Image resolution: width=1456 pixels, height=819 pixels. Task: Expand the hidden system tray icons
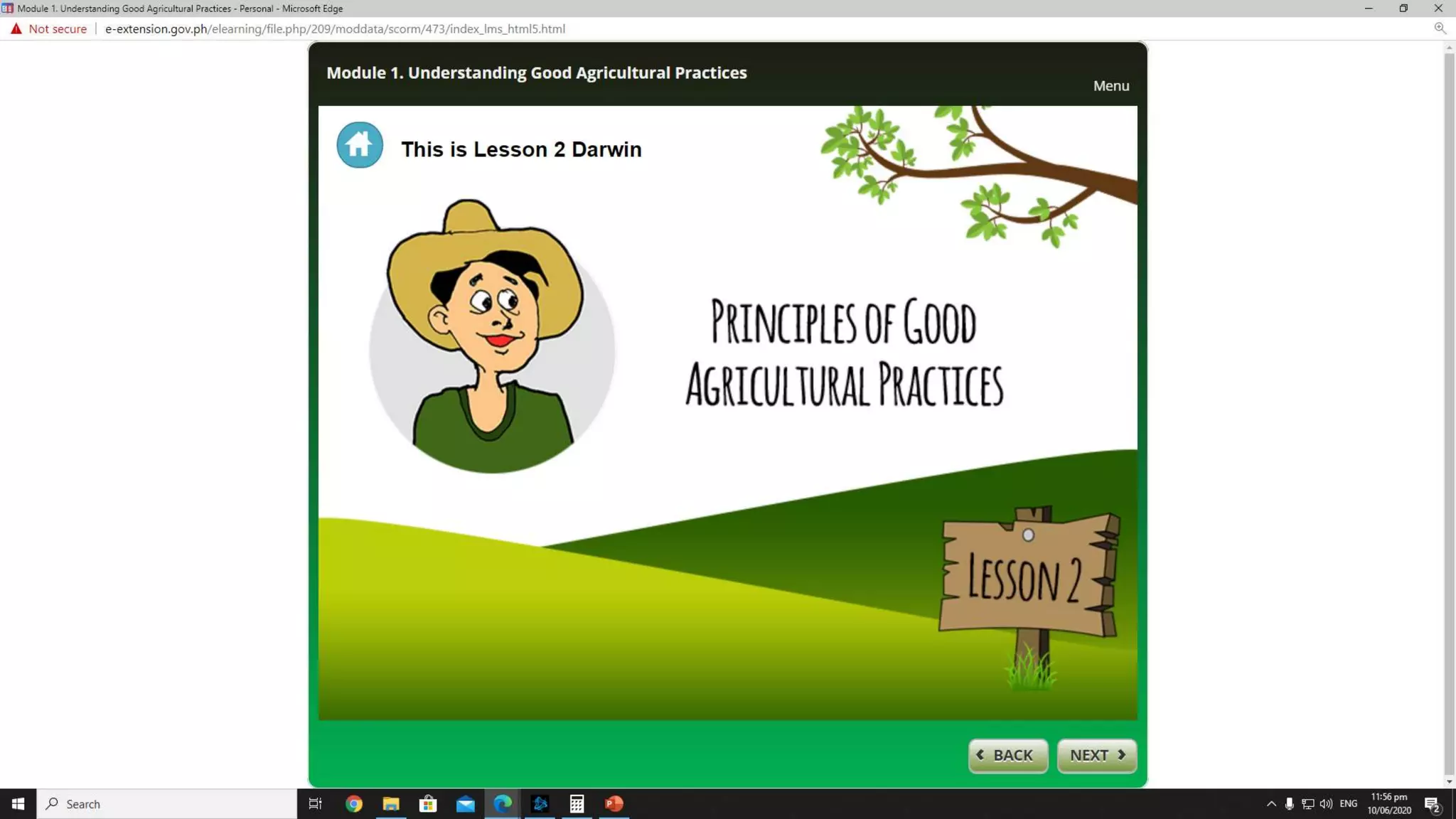pos(1271,804)
